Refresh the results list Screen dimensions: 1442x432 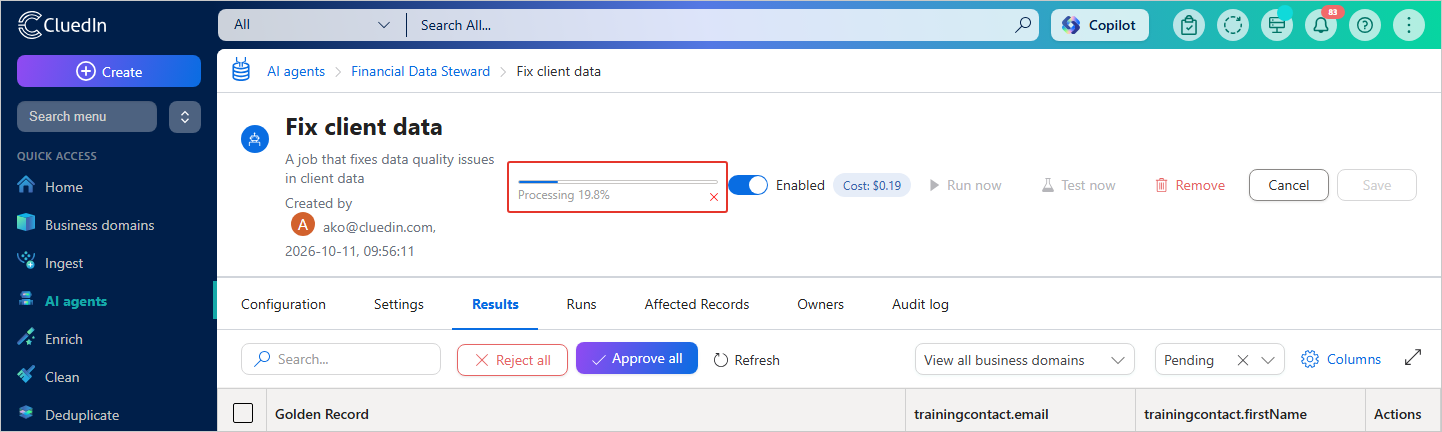(x=747, y=360)
